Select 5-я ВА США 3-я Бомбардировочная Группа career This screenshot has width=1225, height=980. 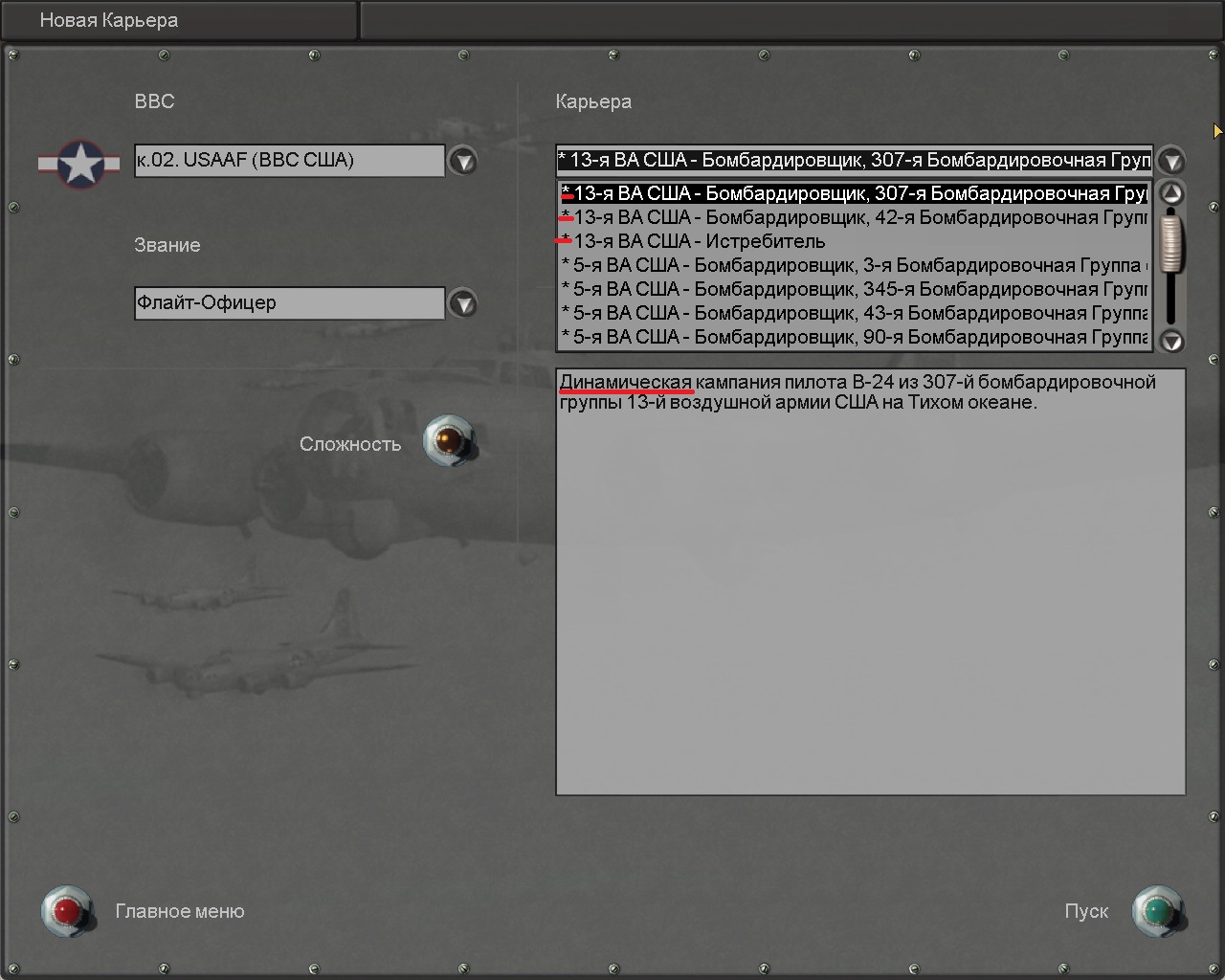pyautogui.click(x=854, y=265)
